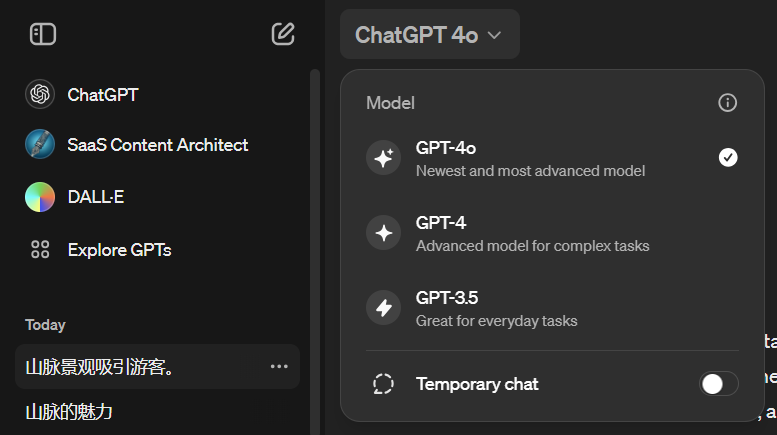
Task: Click the ChatGPT logo icon in sidebar
Action: (40, 94)
